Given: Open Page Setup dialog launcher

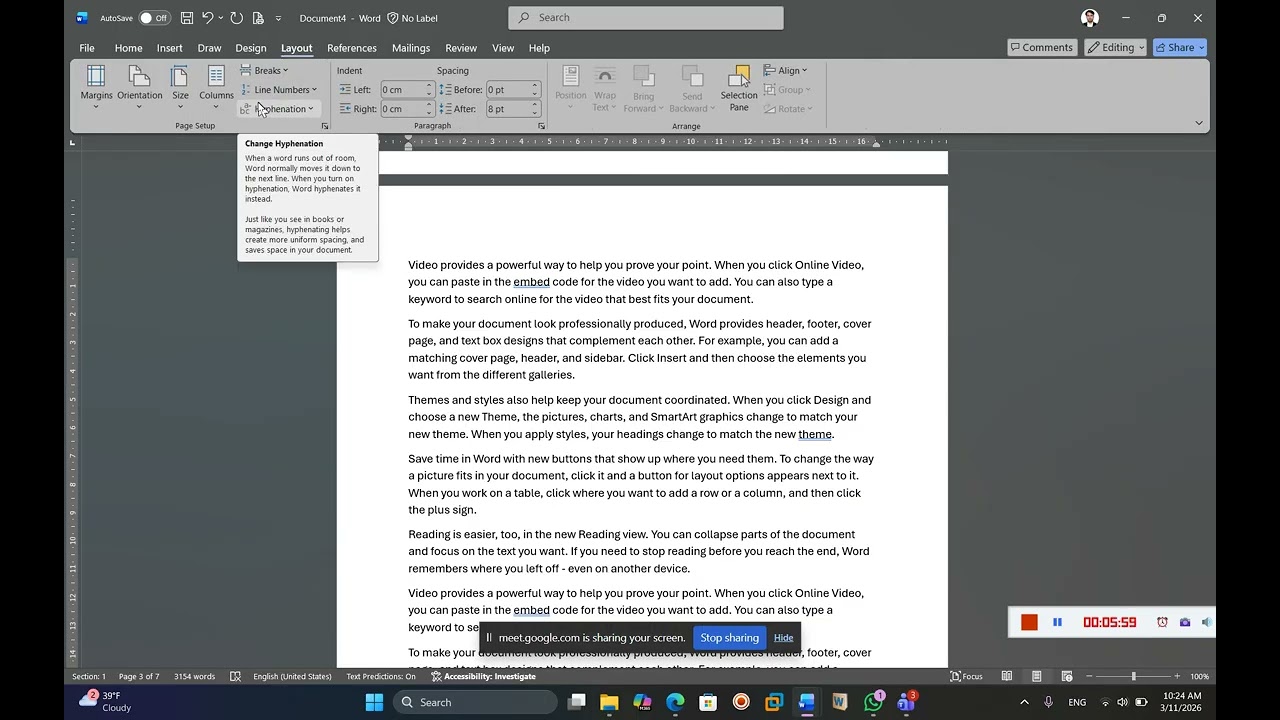Looking at the screenshot, I should point(325,127).
